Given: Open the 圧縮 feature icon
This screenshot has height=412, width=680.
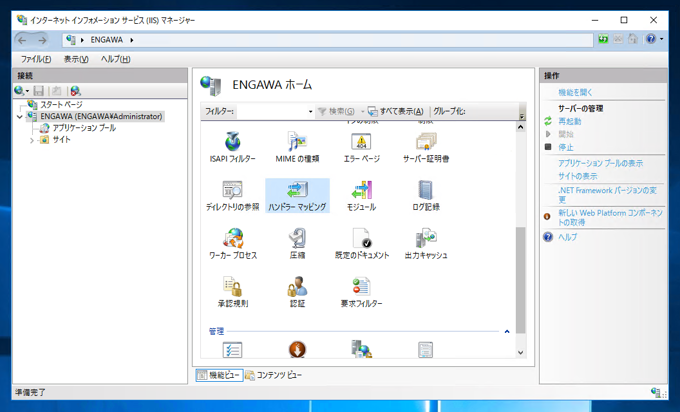Looking at the screenshot, I should click(x=297, y=244).
